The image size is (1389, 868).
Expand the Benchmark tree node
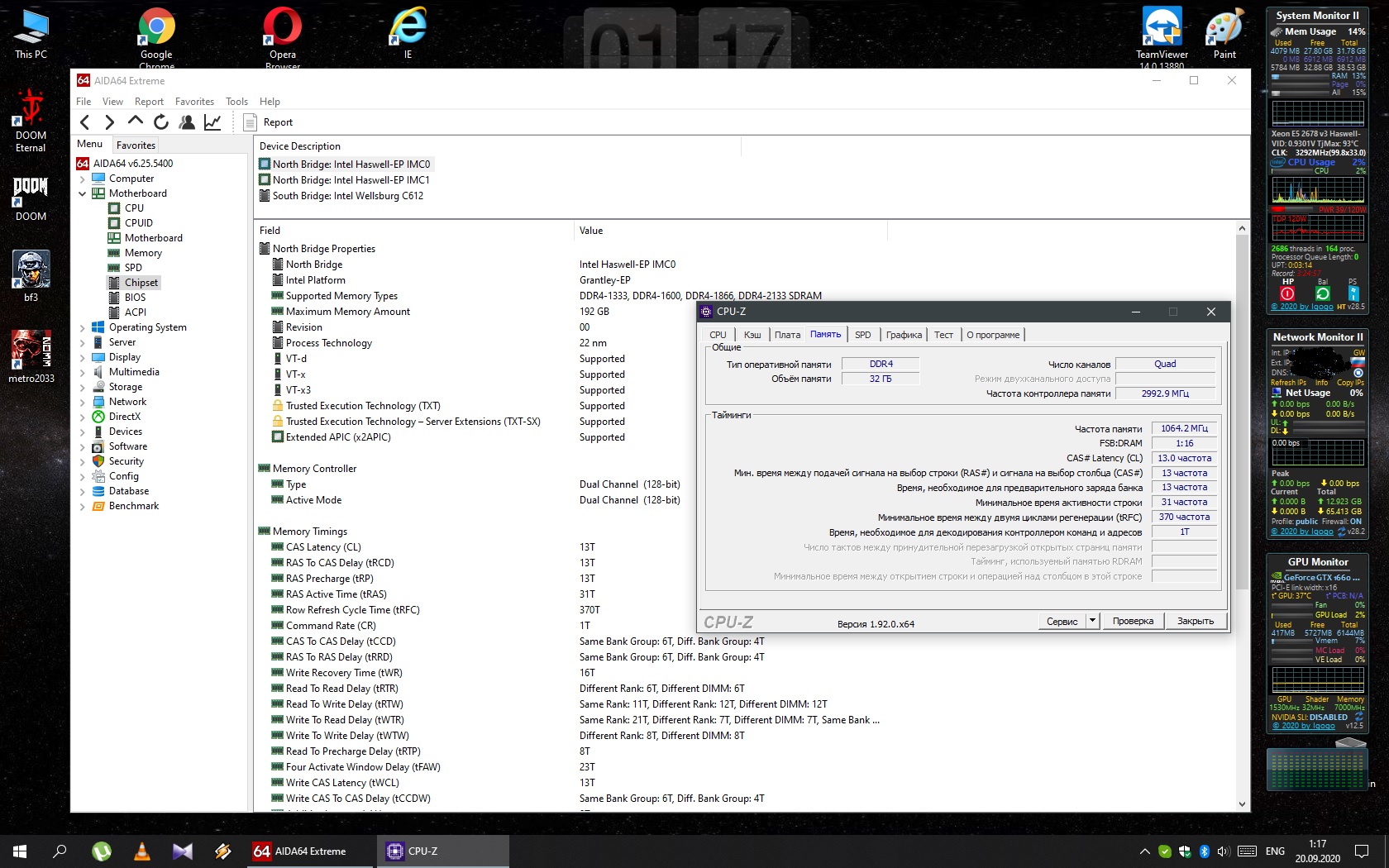pyautogui.click(x=83, y=506)
